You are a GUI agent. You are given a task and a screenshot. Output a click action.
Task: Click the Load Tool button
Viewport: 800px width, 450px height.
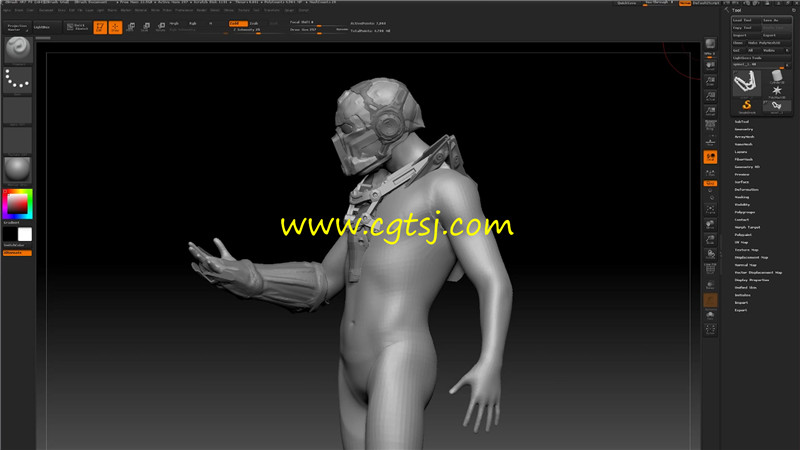746,20
